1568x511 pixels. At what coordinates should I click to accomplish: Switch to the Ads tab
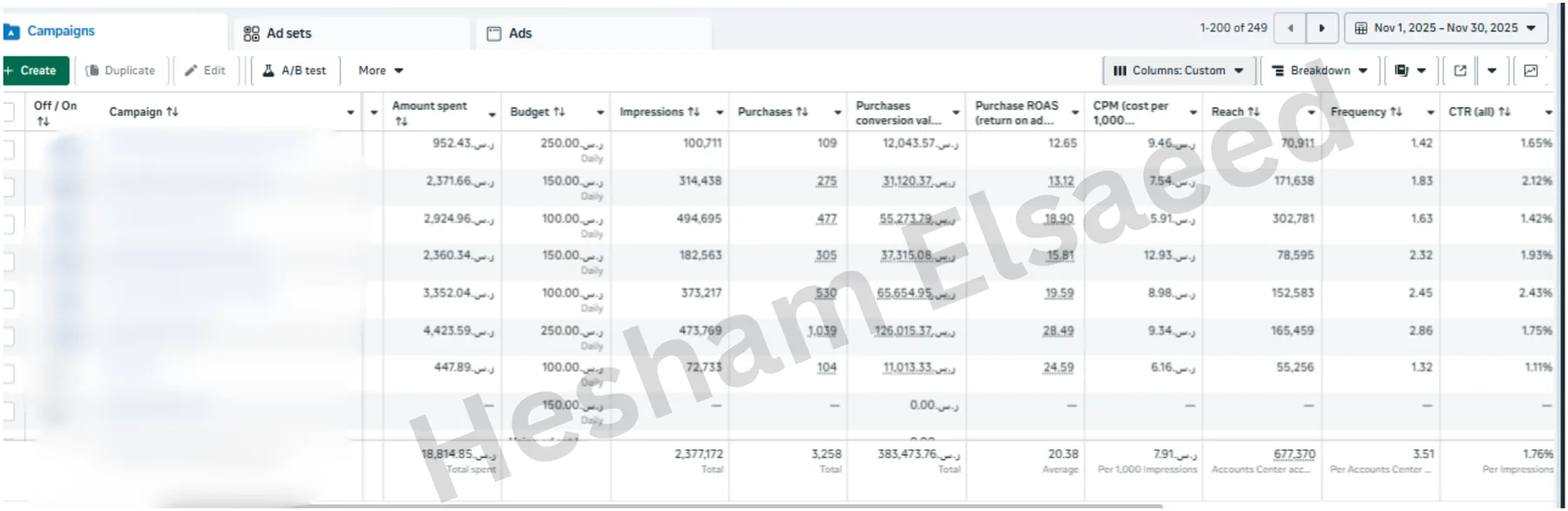[593, 33]
